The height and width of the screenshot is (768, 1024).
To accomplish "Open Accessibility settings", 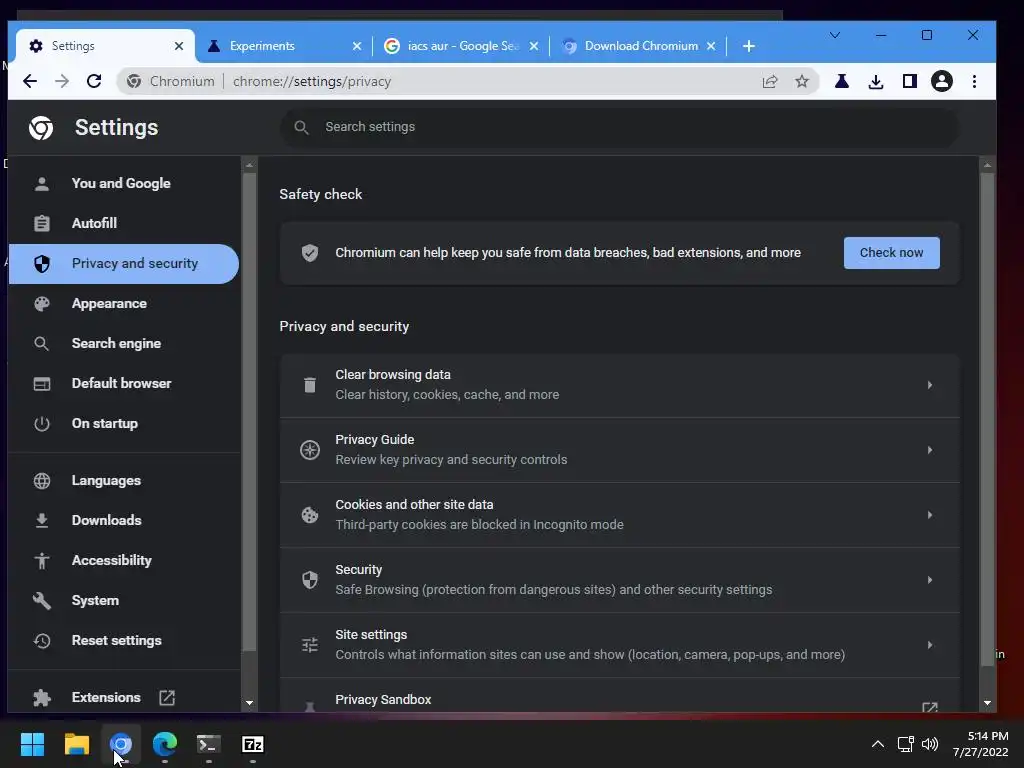I will point(124,560).
